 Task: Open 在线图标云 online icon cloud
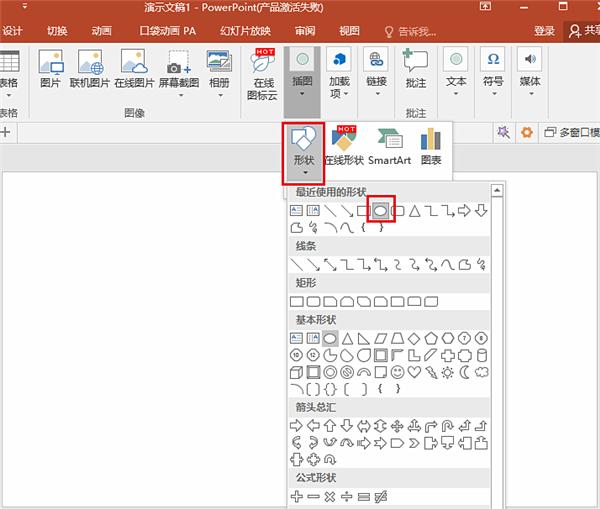262,75
